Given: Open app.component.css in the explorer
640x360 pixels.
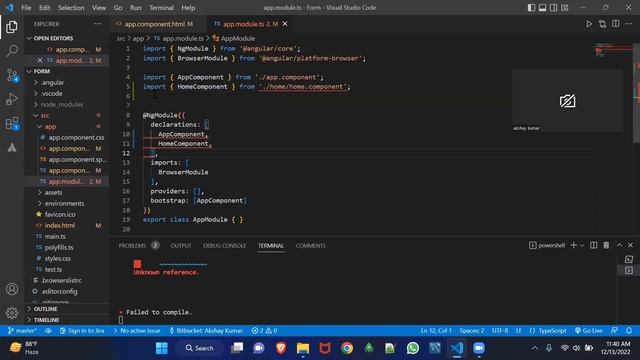Looking at the screenshot, I should (x=76, y=138).
